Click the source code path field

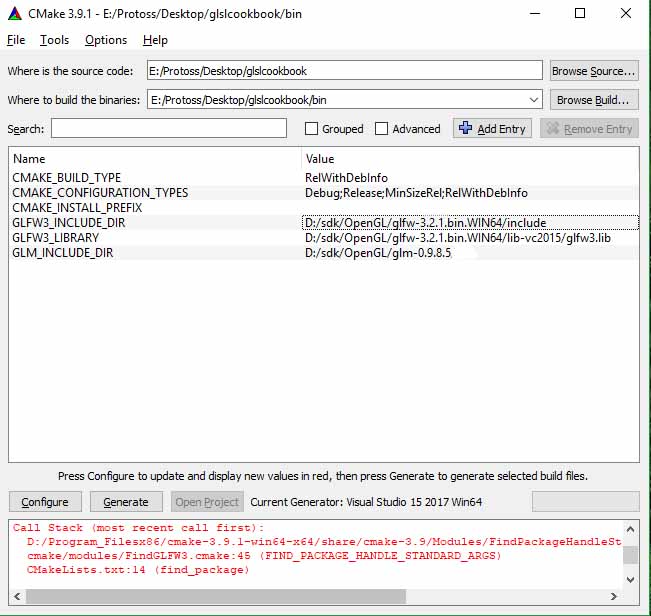coord(345,71)
